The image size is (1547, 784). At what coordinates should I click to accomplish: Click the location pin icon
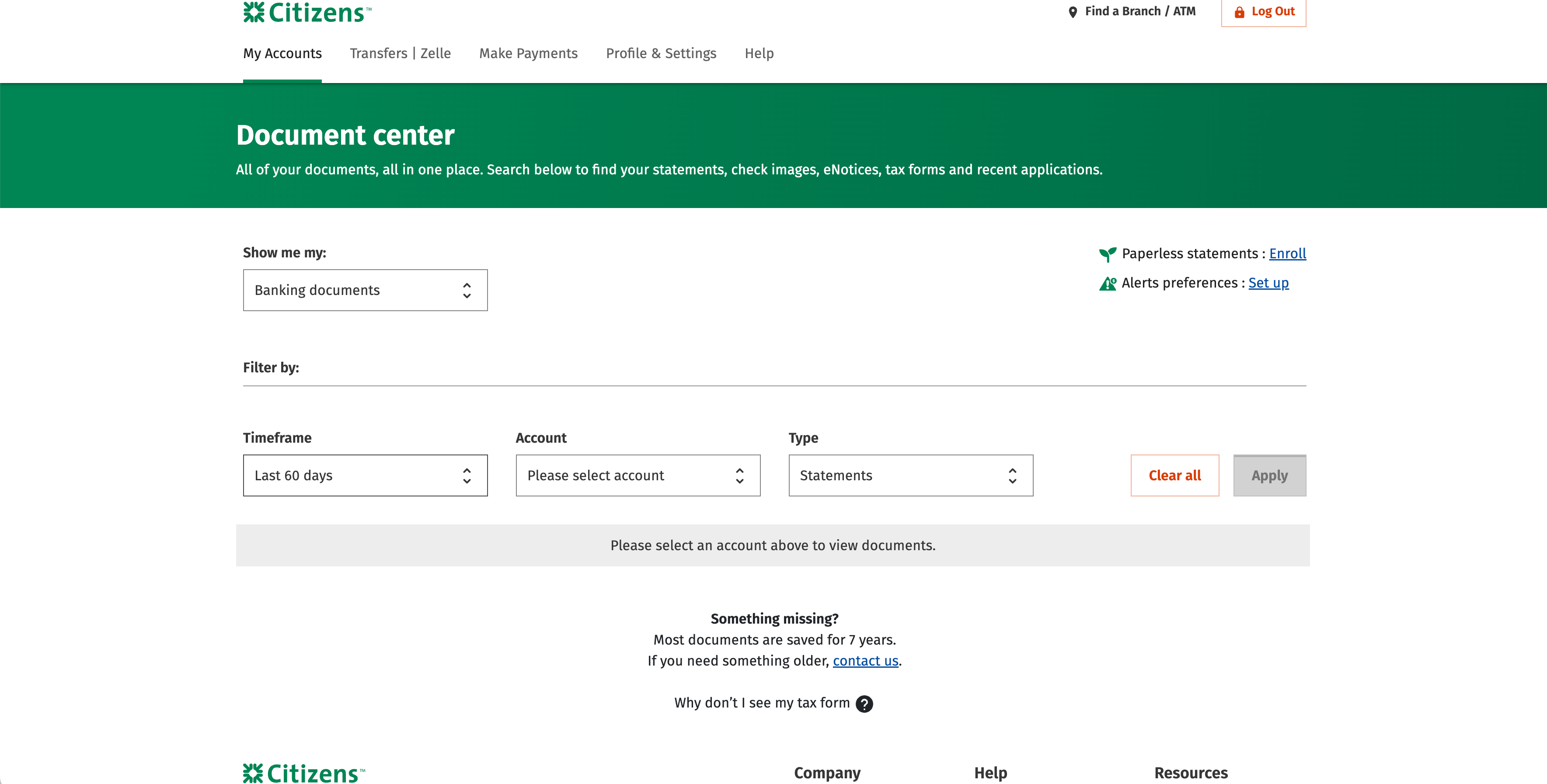coord(1073,12)
